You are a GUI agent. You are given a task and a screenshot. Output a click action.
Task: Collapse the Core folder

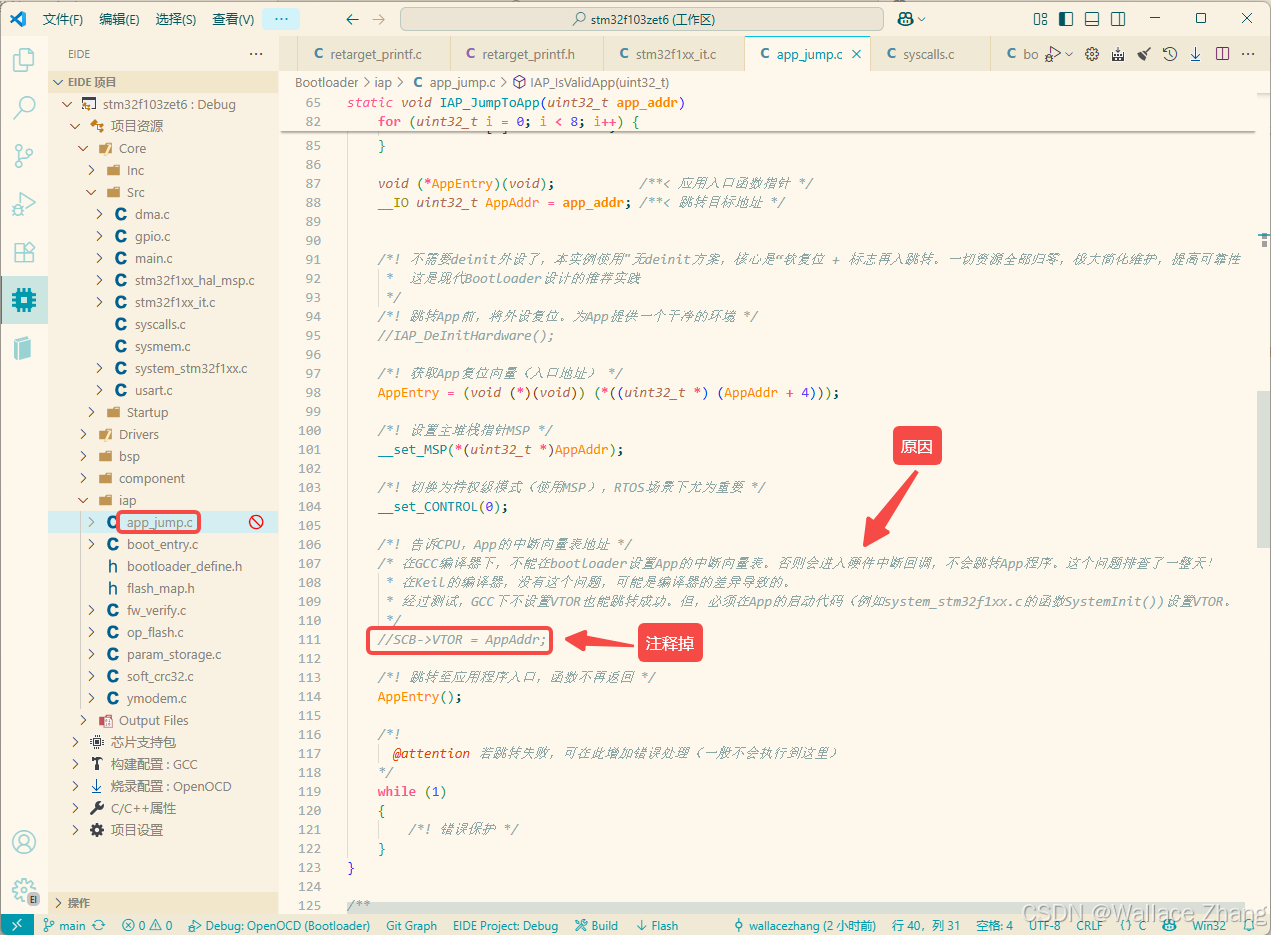tap(83, 148)
